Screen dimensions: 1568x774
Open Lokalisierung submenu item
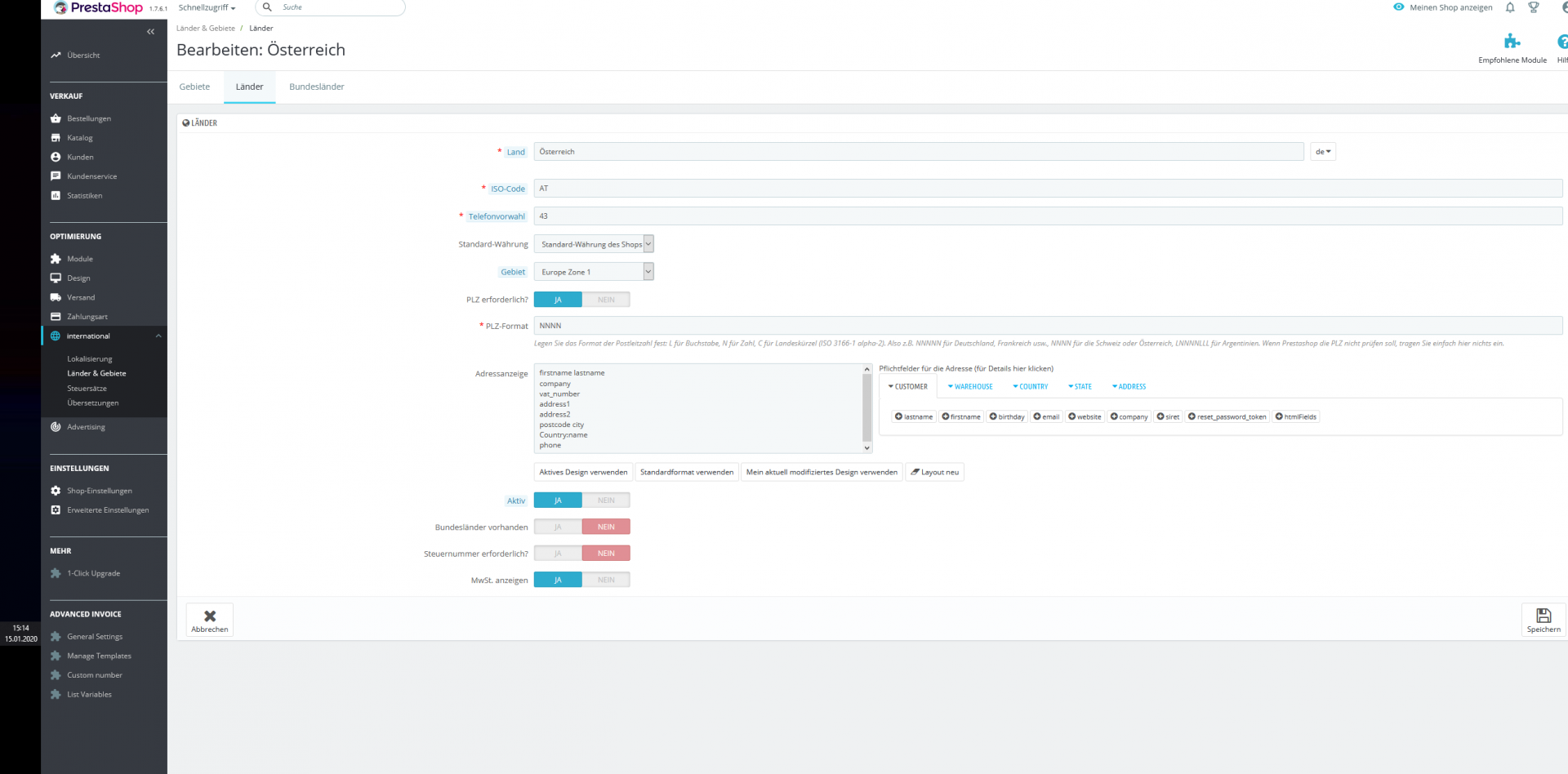tap(90, 359)
